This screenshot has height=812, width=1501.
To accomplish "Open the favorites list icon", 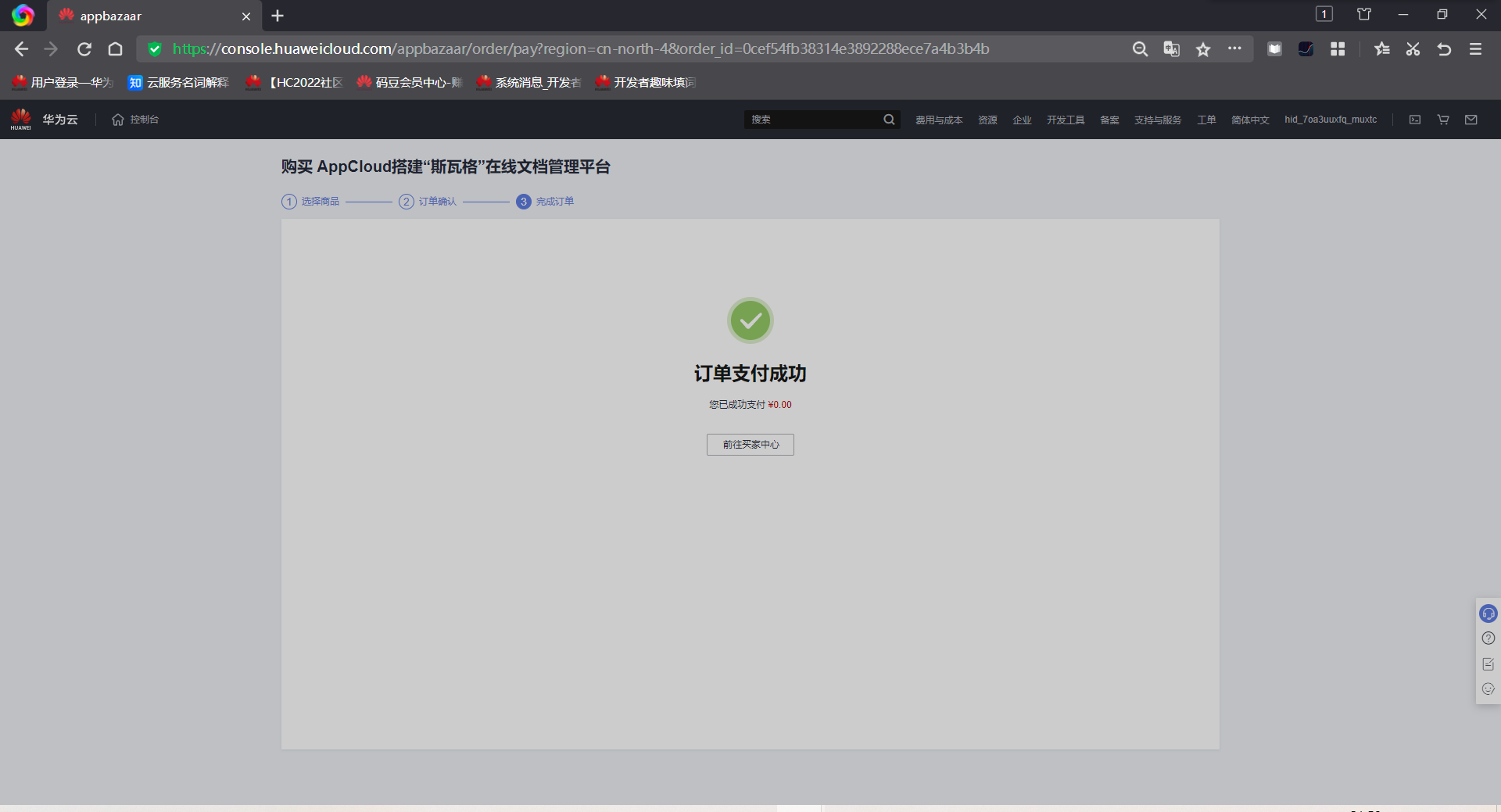I will pos(1382,49).
